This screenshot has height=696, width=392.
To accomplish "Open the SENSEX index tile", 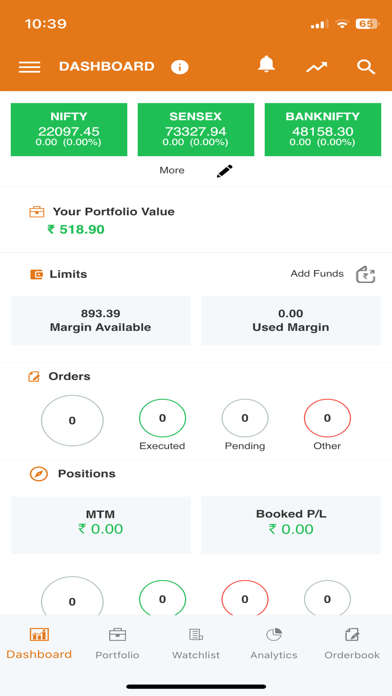I will pyautogui.click(x=196, y=130).
